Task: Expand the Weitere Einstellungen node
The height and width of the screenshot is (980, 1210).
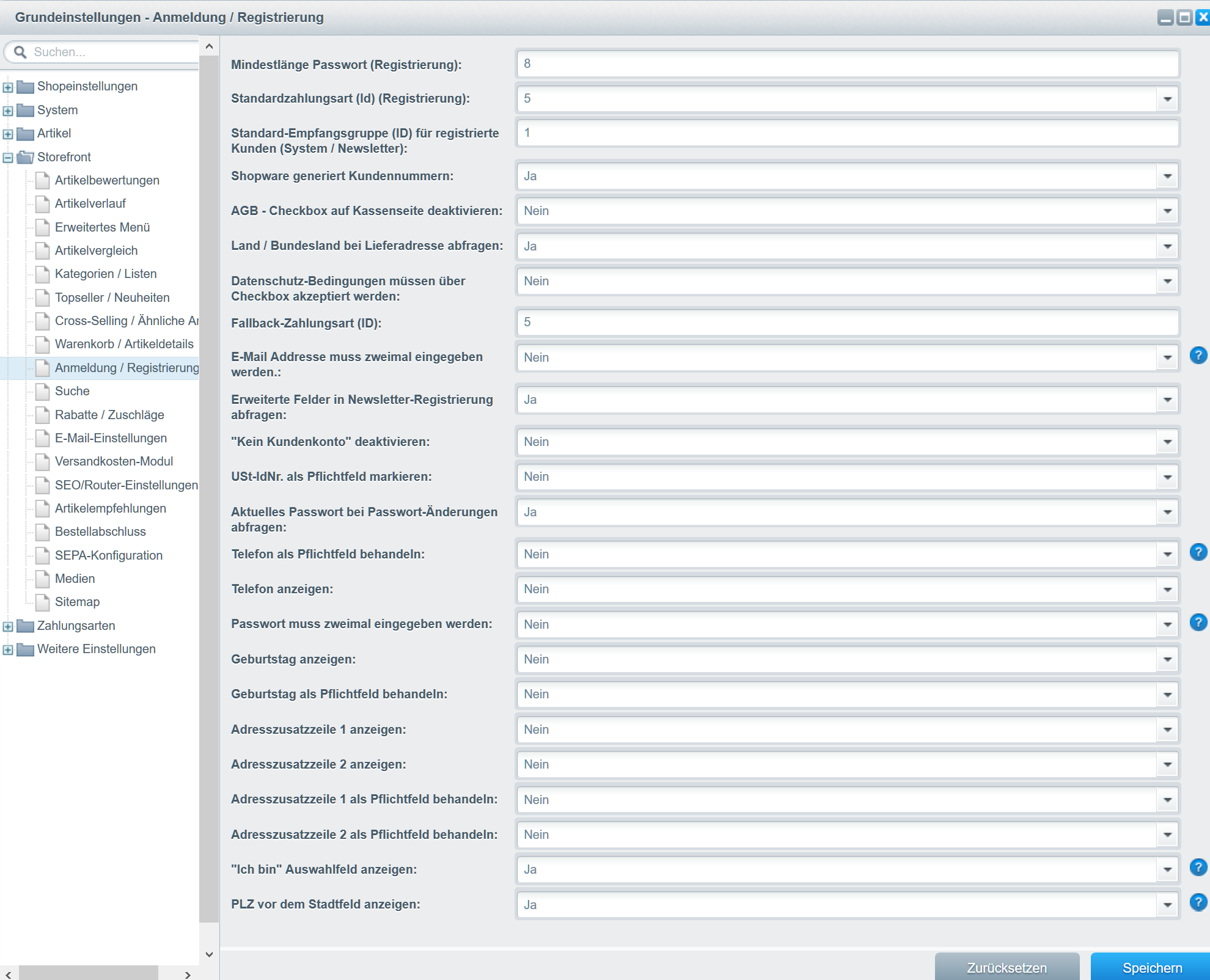Action: pos(8,649)
